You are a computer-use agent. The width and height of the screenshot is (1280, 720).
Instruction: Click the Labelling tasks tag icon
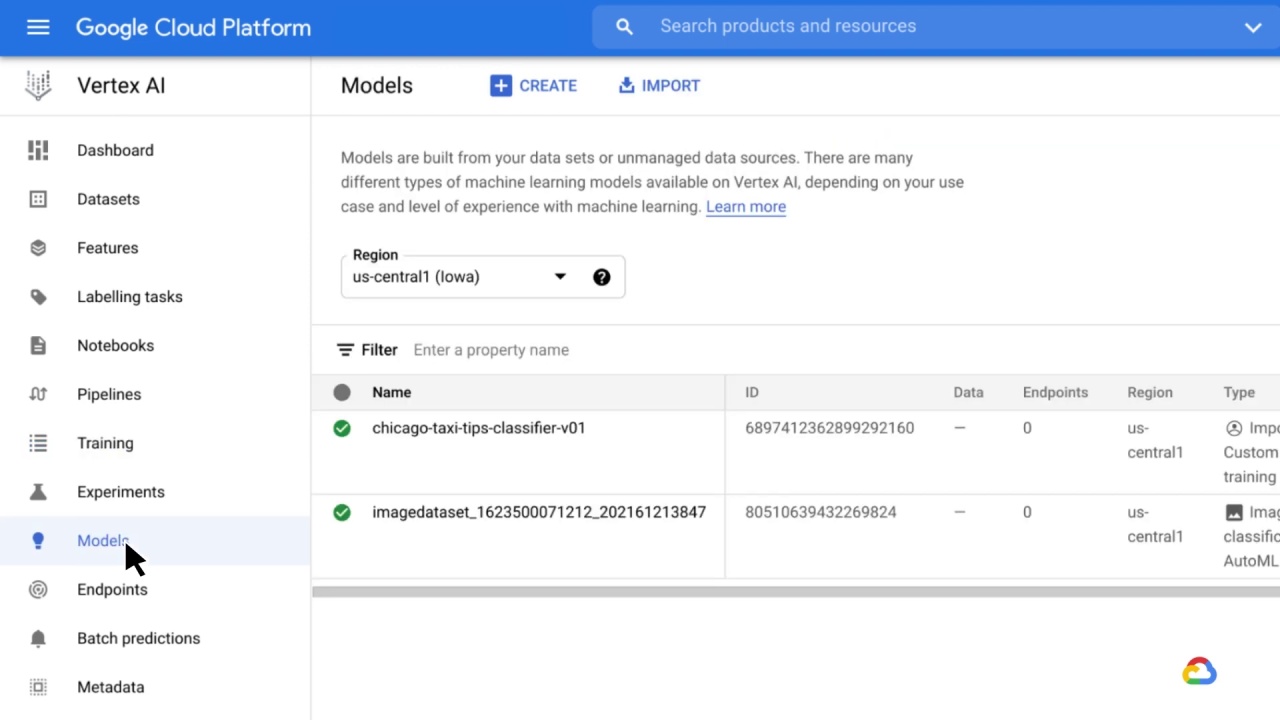click(x=38, y=297)
